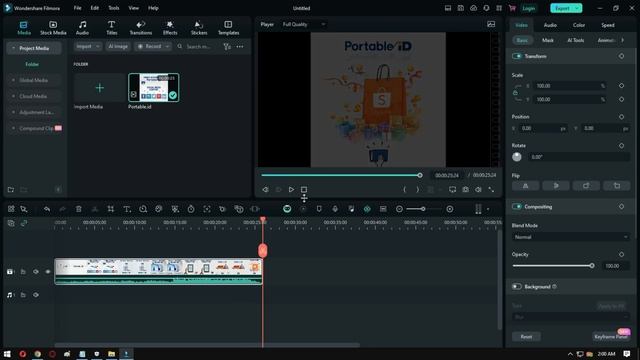Expand the Compound Clip item

pyautogui.click(x=13, y=128)
